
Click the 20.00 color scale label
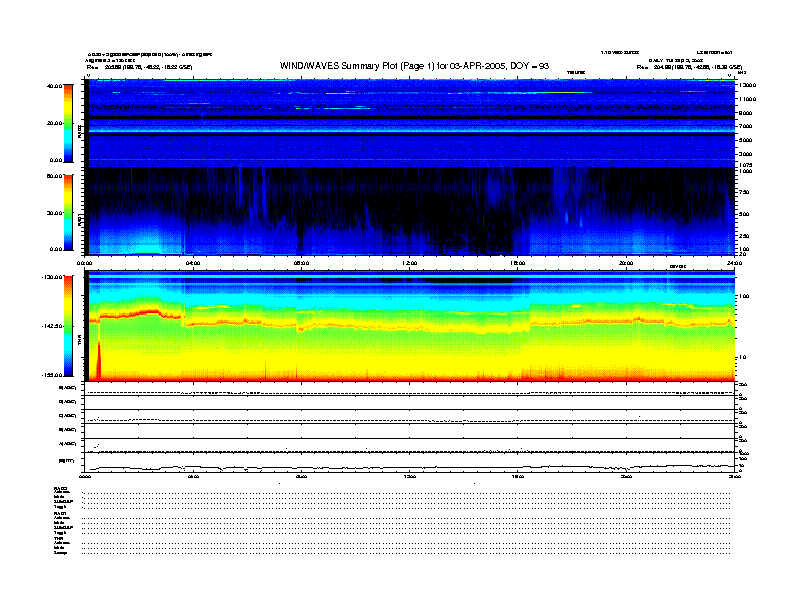point(54,123)
